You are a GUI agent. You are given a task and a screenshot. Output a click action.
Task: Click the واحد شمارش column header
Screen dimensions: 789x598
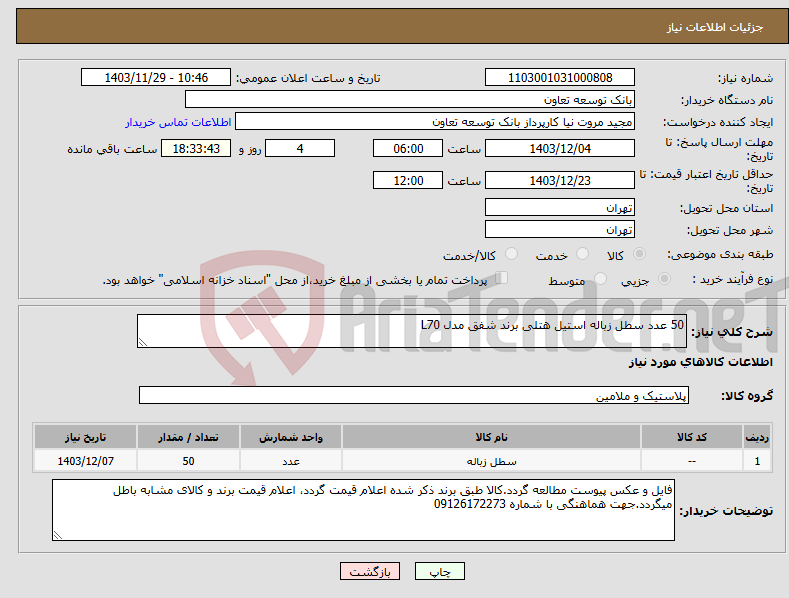coord(291,437)
